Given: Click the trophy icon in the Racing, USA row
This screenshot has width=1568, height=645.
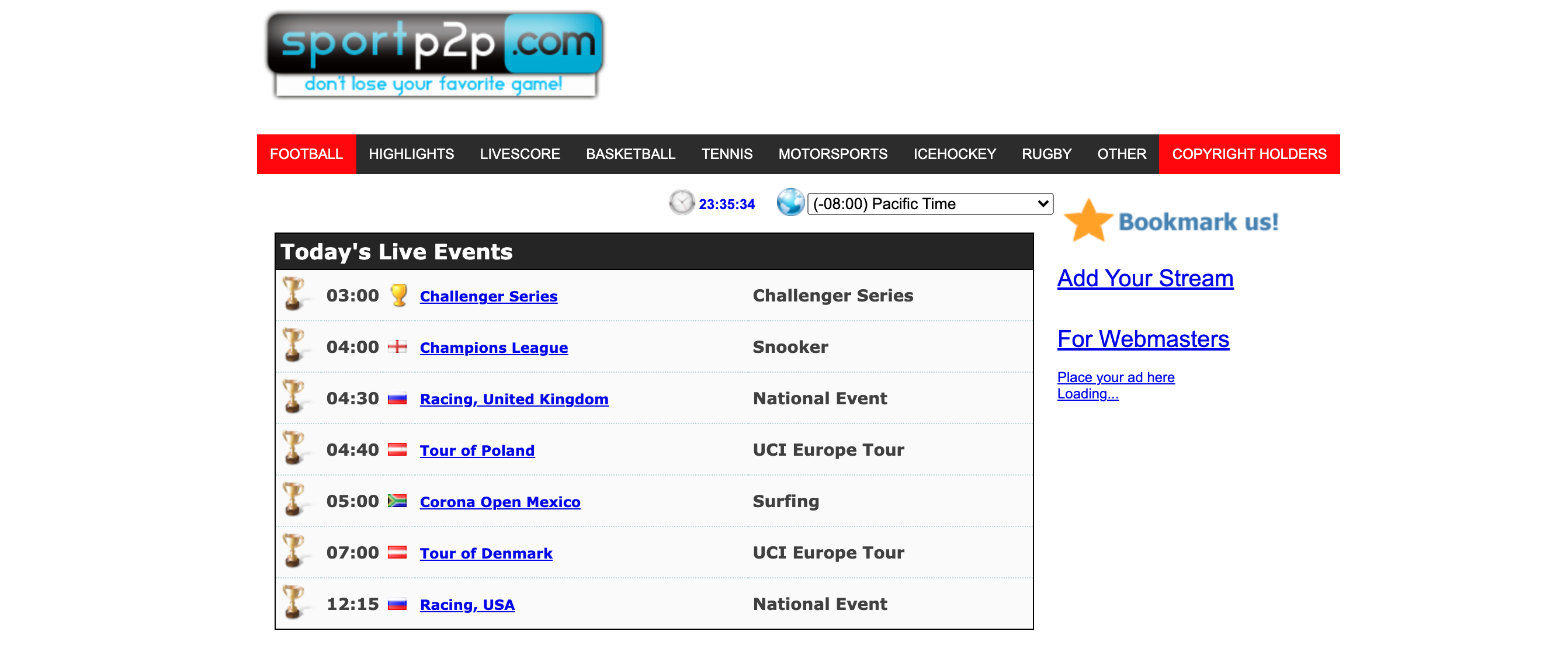Looking at the screenshot, I should 293,603.
